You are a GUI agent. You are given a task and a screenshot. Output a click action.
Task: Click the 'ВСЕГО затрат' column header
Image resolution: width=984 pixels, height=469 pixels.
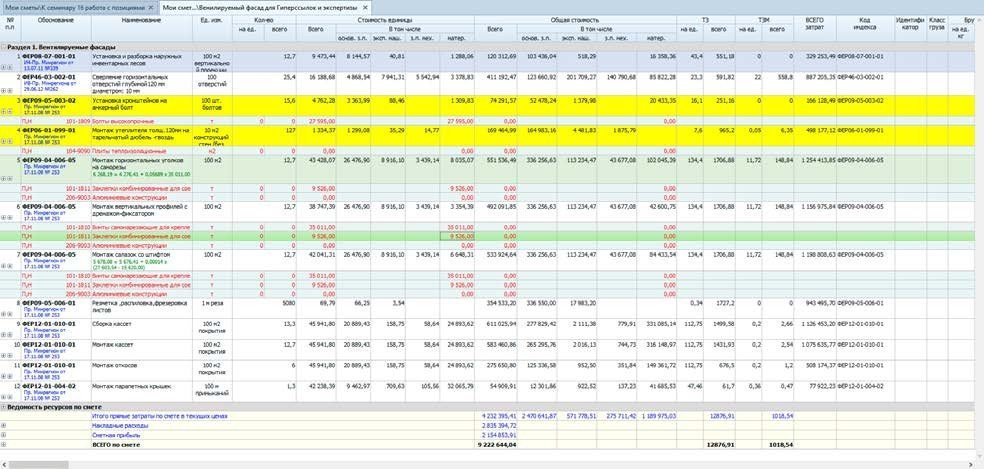coord(815,23)
